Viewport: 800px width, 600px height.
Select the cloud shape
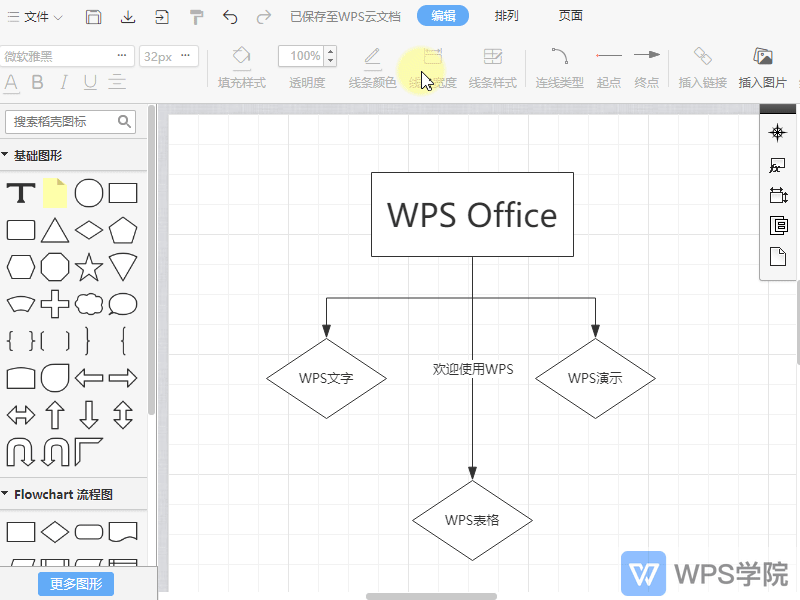tap(89, 304)
